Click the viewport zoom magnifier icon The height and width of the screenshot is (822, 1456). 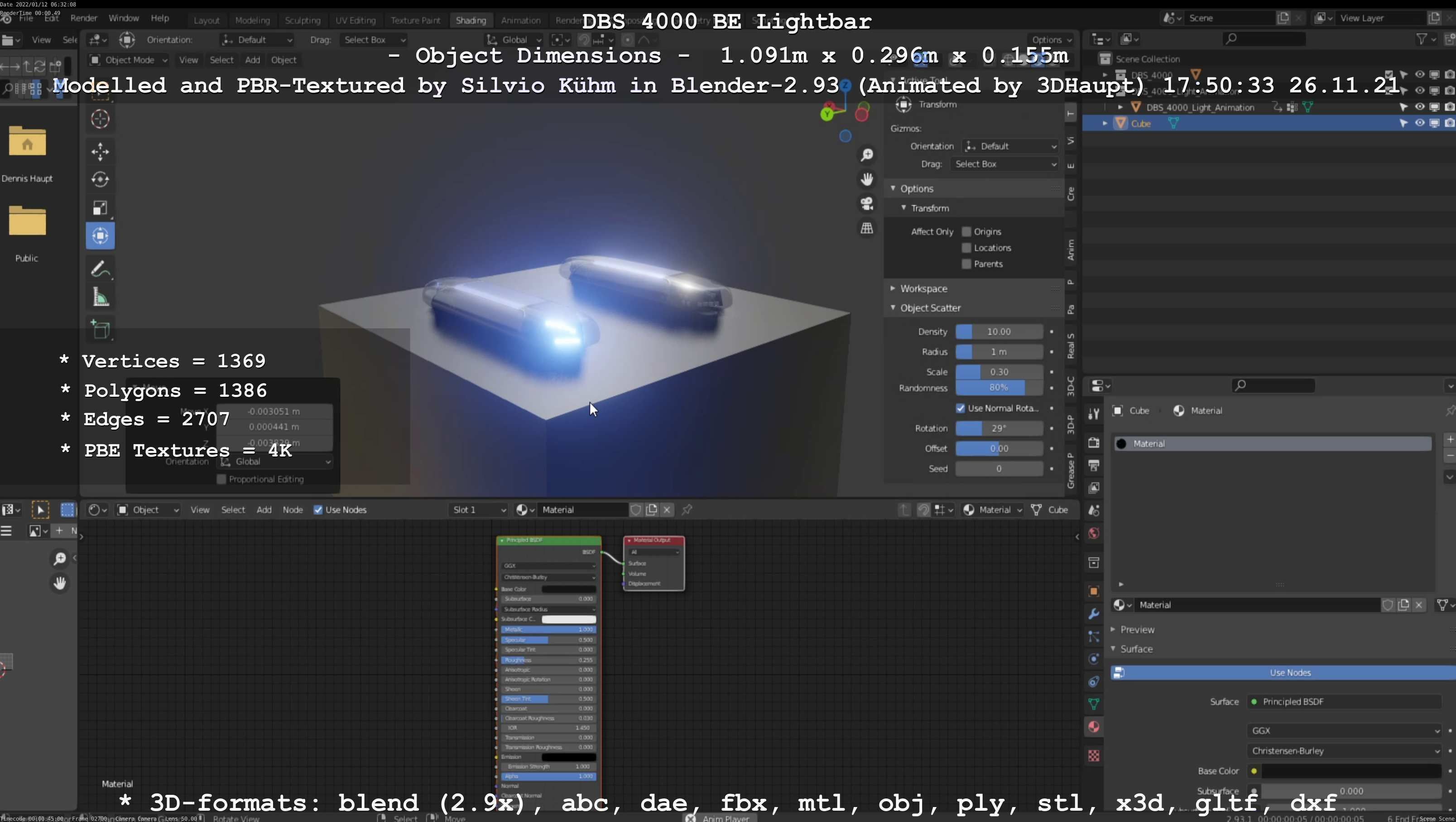[x=866, y=155]
